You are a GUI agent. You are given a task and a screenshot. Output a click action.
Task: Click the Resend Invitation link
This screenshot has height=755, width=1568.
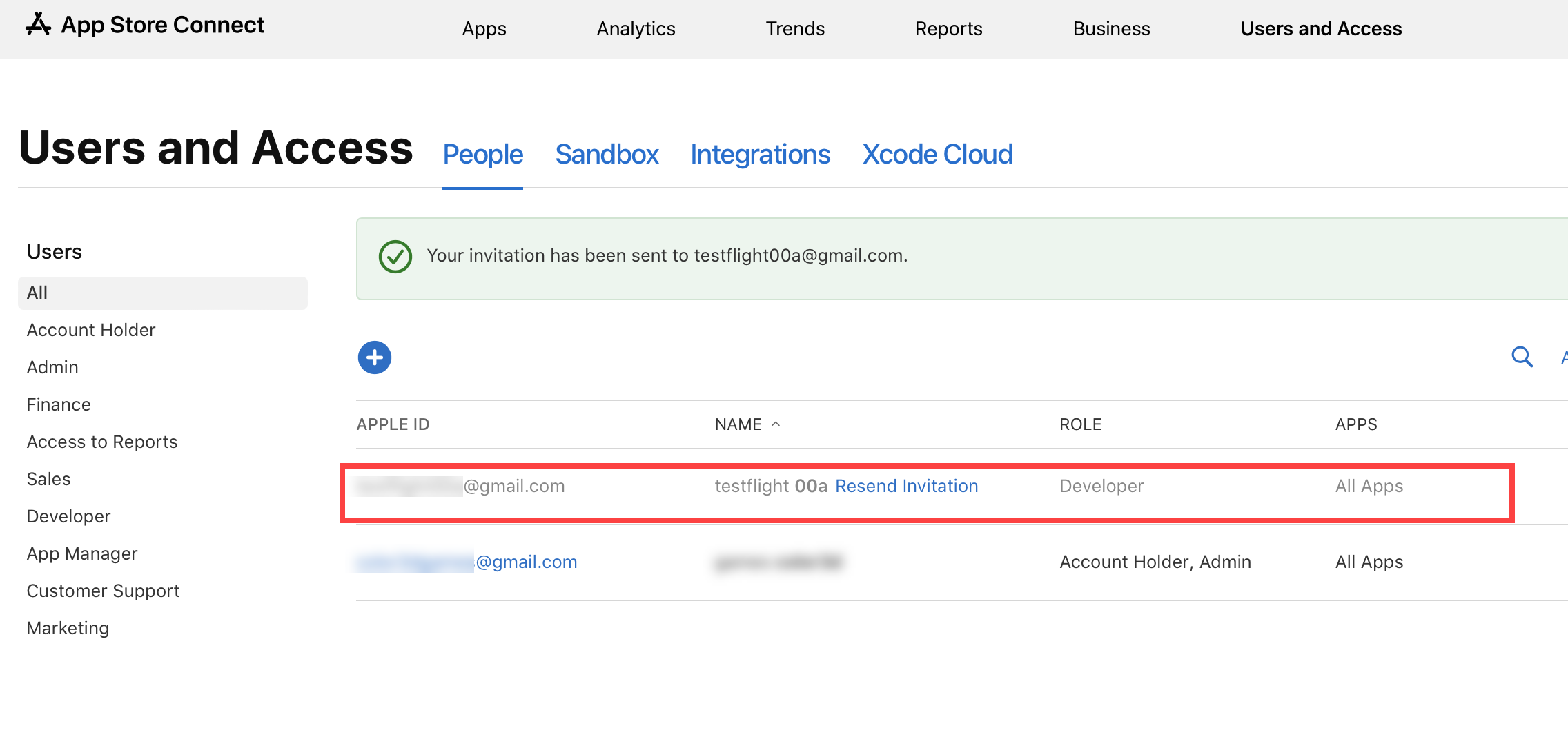tap(906, 486)
